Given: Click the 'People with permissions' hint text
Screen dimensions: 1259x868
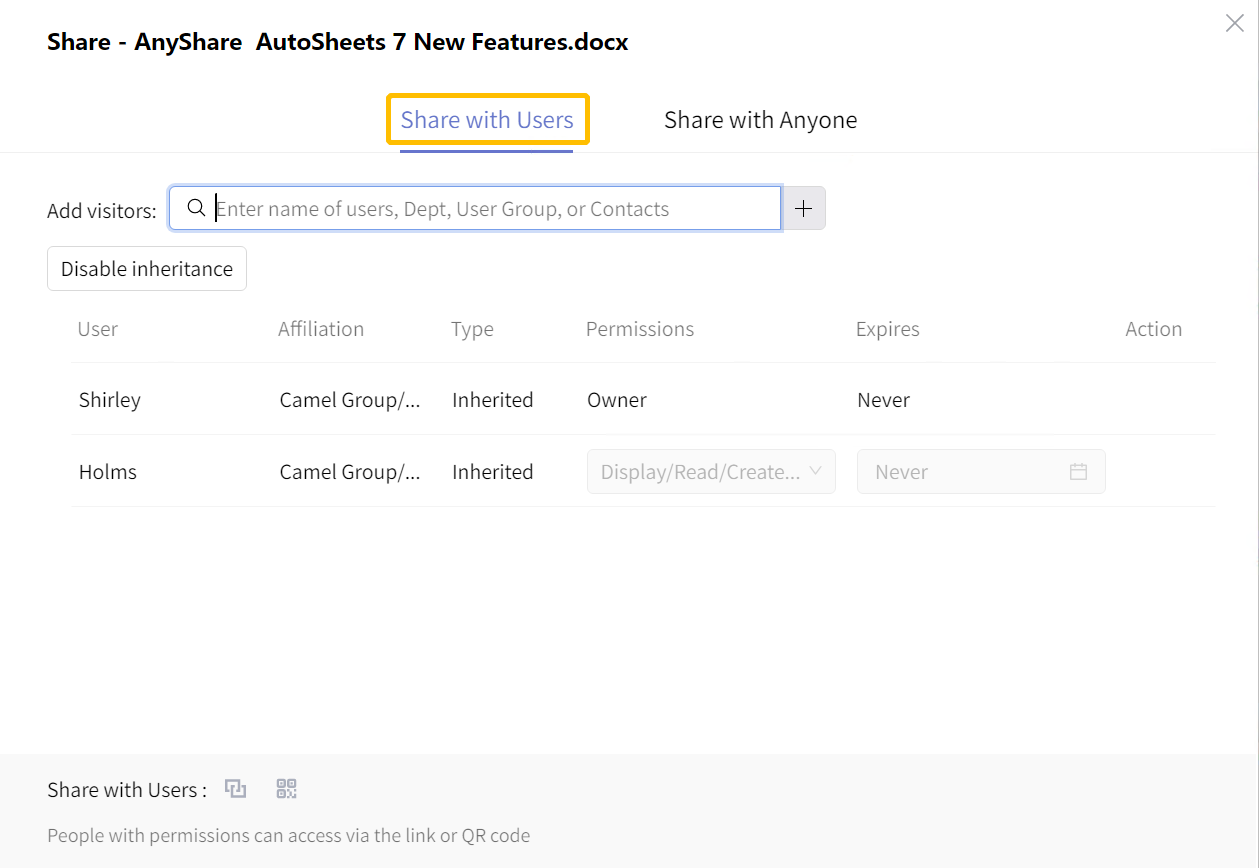Looking at the screenshot, I should (289, 835).
